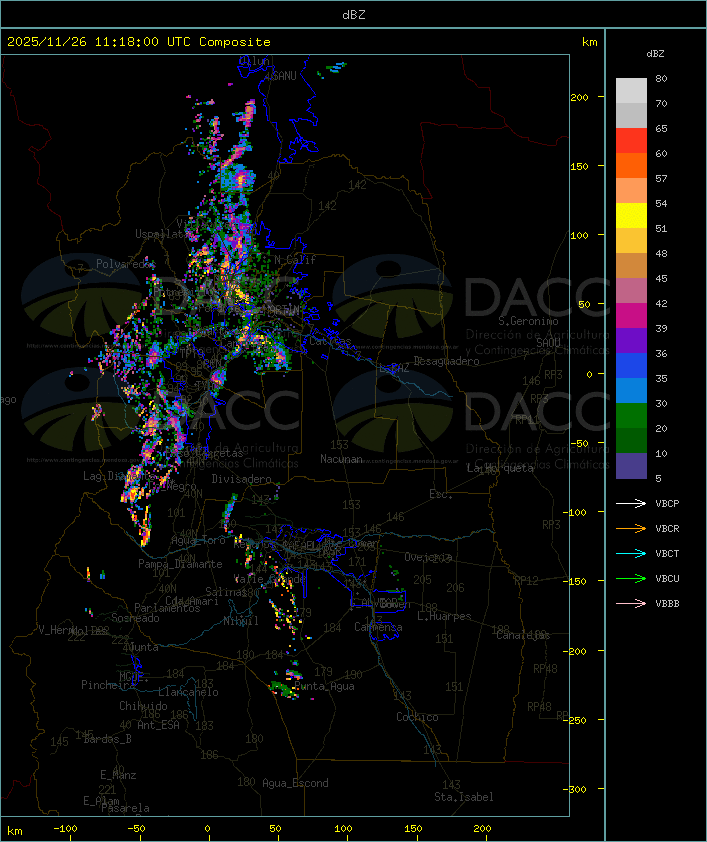This screenshot has height=842, width=707.
Task: Click the 'L.Huarpes' map label
Action: click(x=444, y=616)
